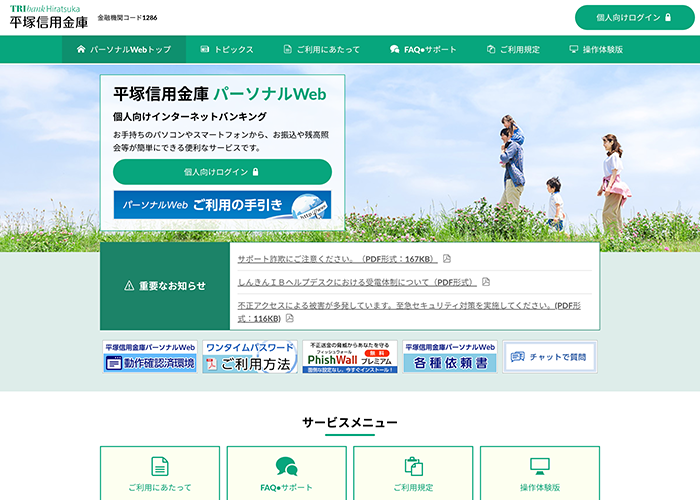Open パーソナルWebトップ nav item
Screen dimensions: 700x500
[124, 49]
